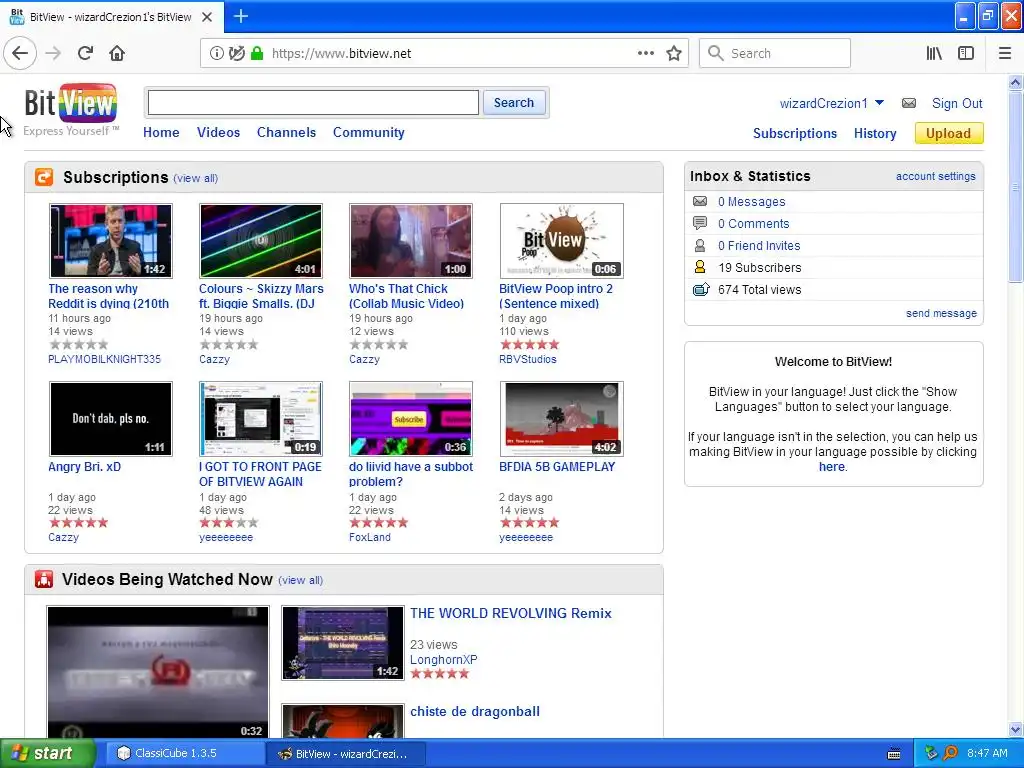
Task: Open the Videos navigation tab
Action: point(218,132)
